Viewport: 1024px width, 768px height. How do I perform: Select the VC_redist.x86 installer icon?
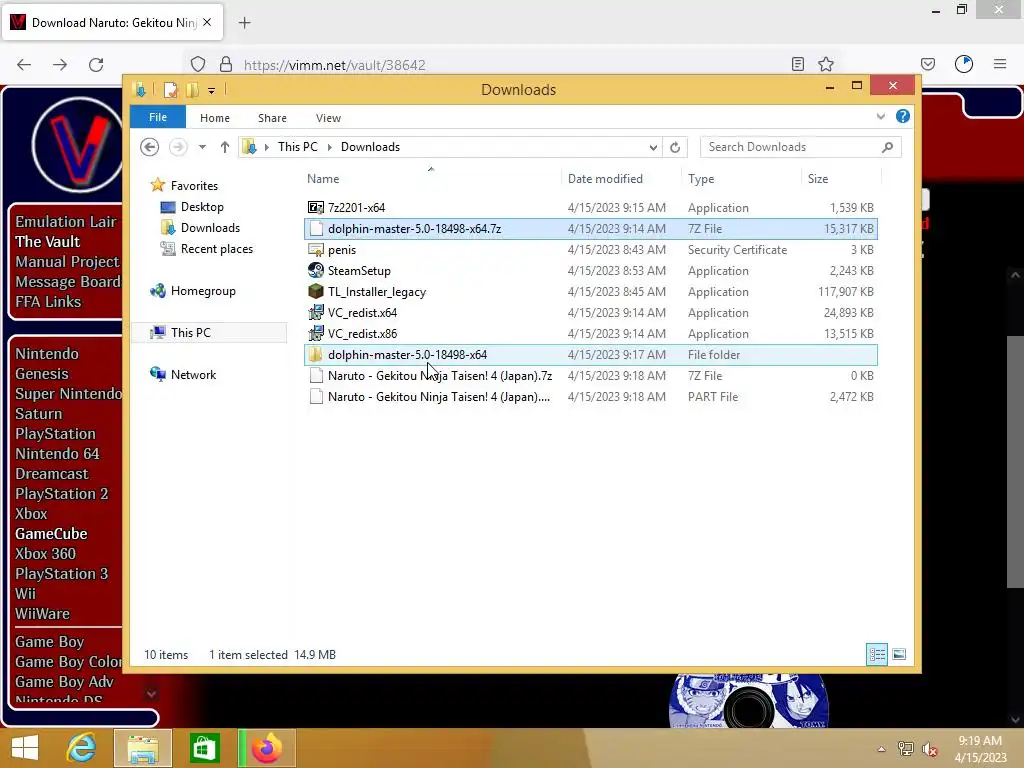click(x=315, y=333)
